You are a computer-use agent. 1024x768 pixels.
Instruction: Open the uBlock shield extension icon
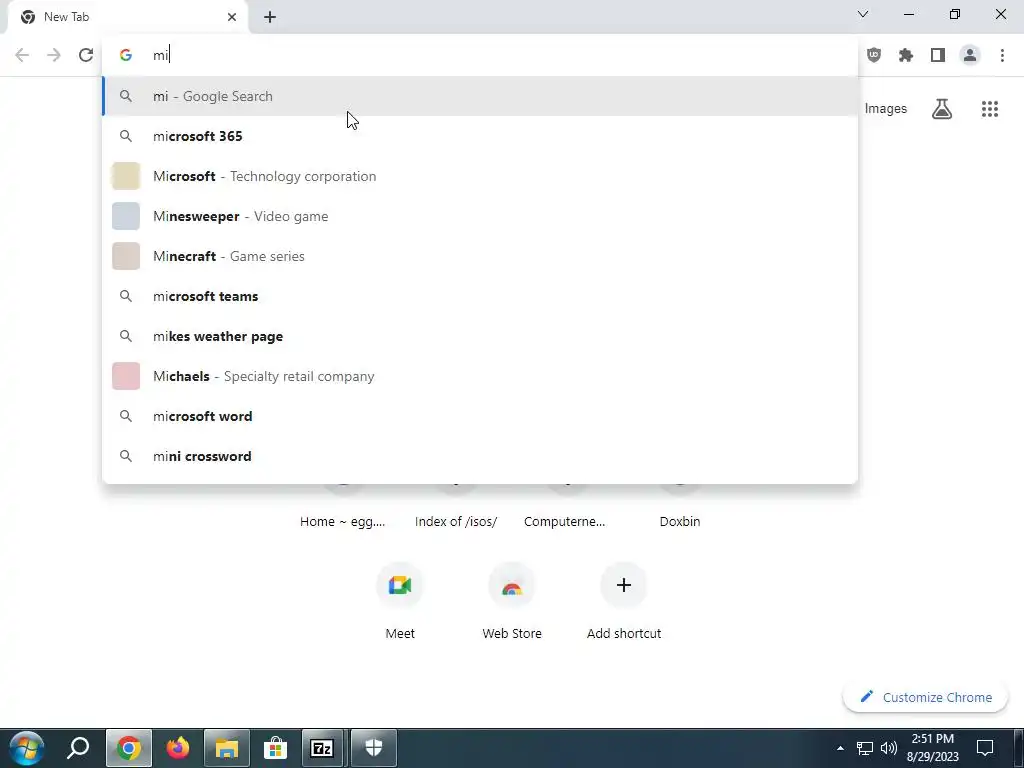pos(874,55)
